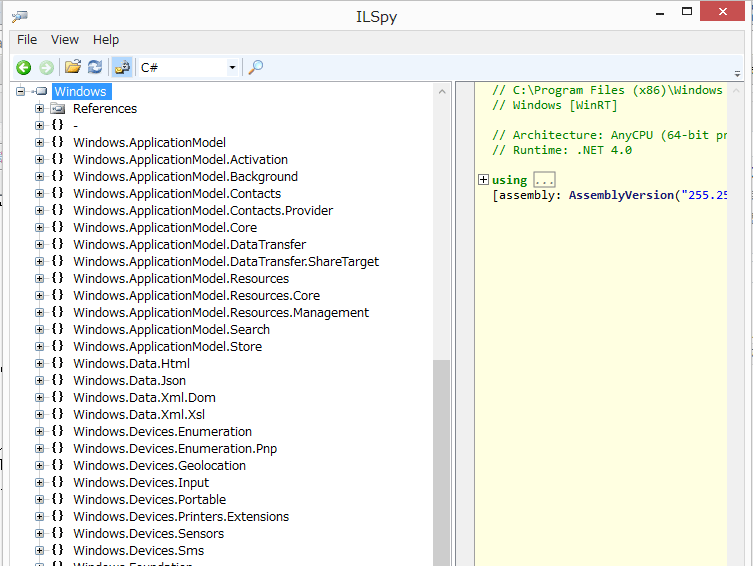Expand the collapsed using block
The width and height of the screenshot is (753, 566).
(484, 180)
